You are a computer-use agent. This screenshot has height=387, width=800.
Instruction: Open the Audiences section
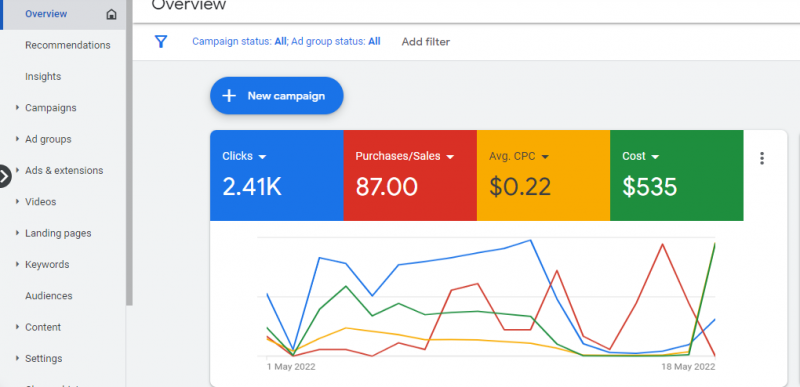tap(48, 296)
